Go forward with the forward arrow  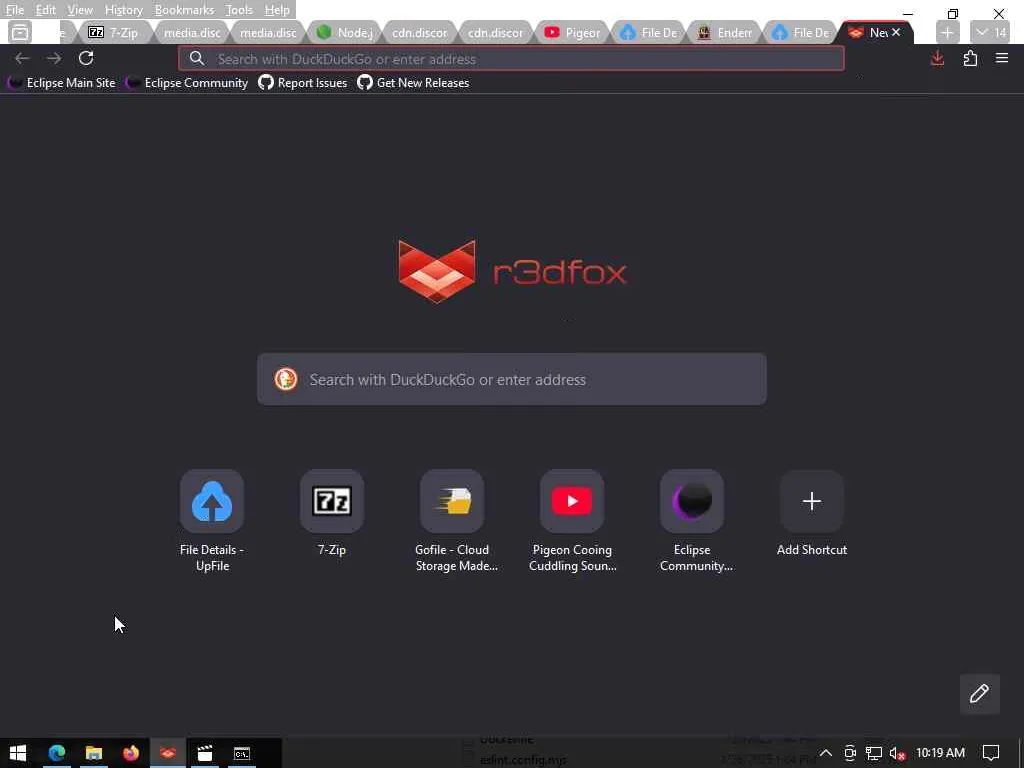(54, 58)
